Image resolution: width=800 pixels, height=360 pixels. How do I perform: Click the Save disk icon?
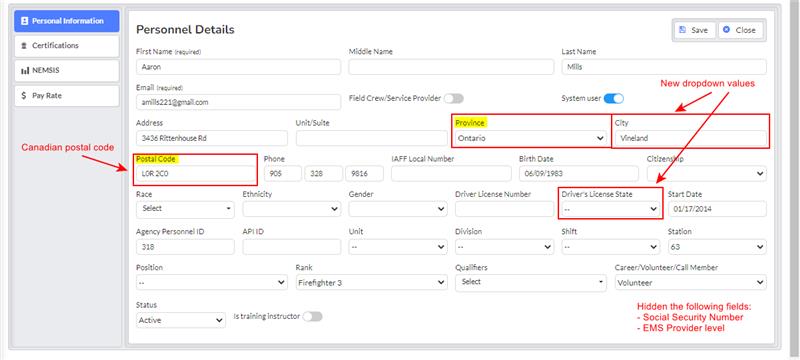pos(683,30)
